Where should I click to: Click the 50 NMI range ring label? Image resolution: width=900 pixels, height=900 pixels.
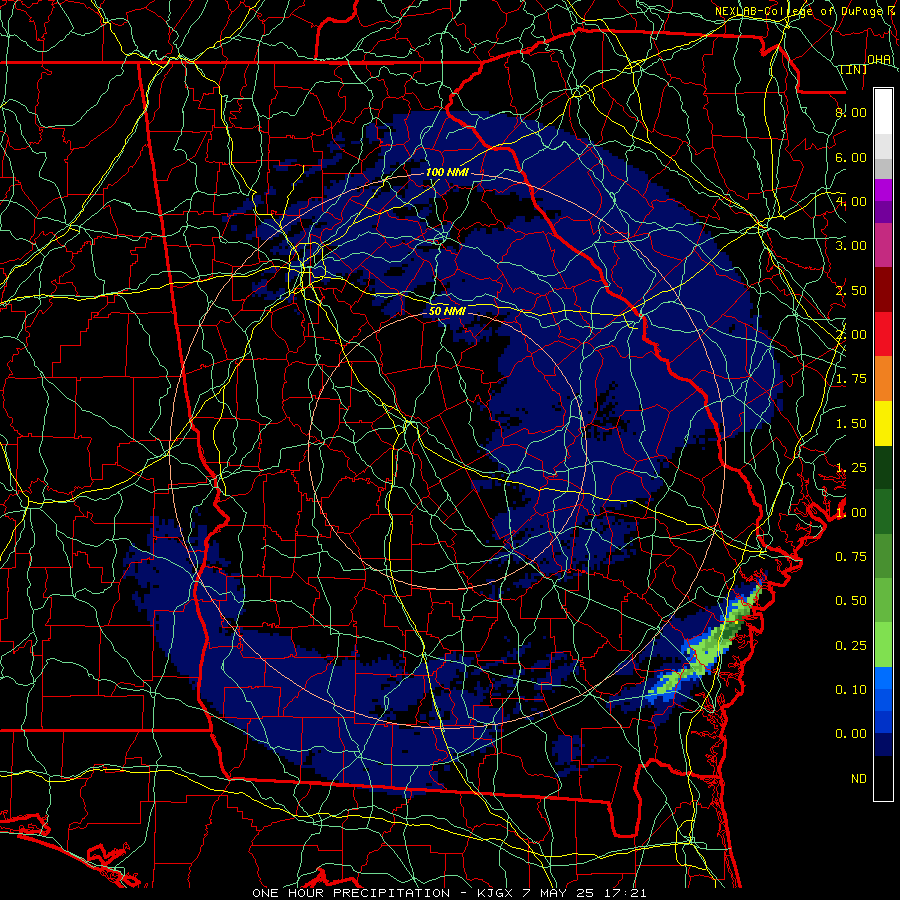point(447,311)
